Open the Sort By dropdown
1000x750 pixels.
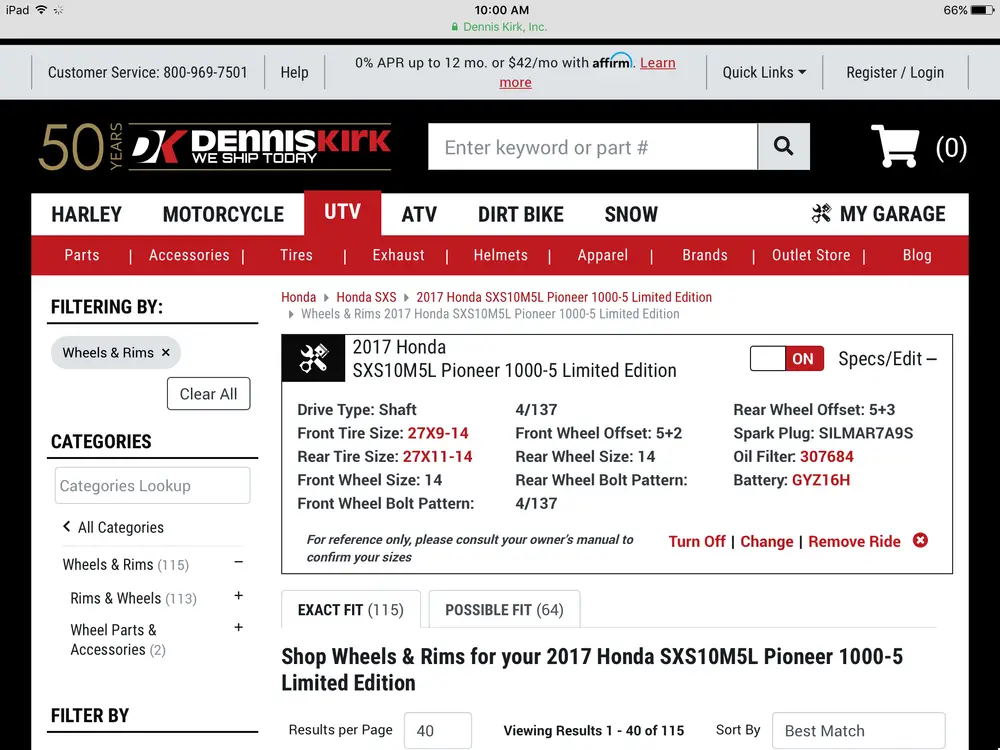pos(858,730)
